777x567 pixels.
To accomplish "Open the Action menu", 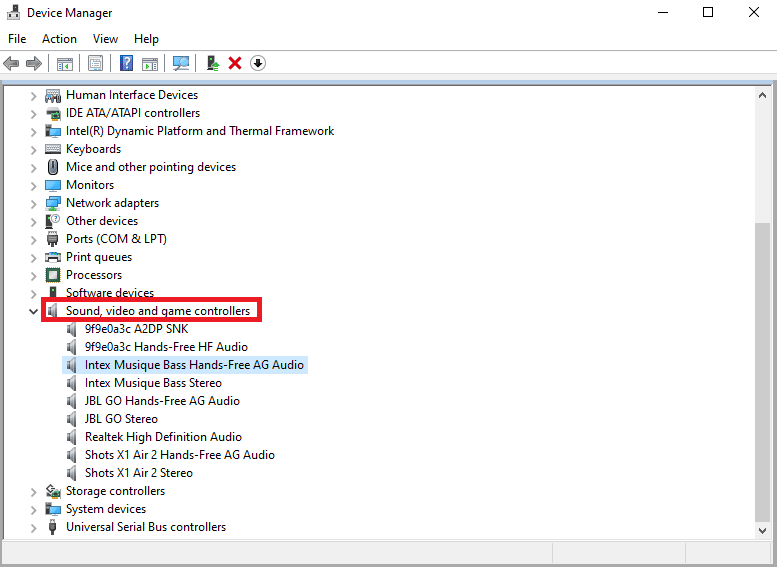I will click(x=59, y=39).
